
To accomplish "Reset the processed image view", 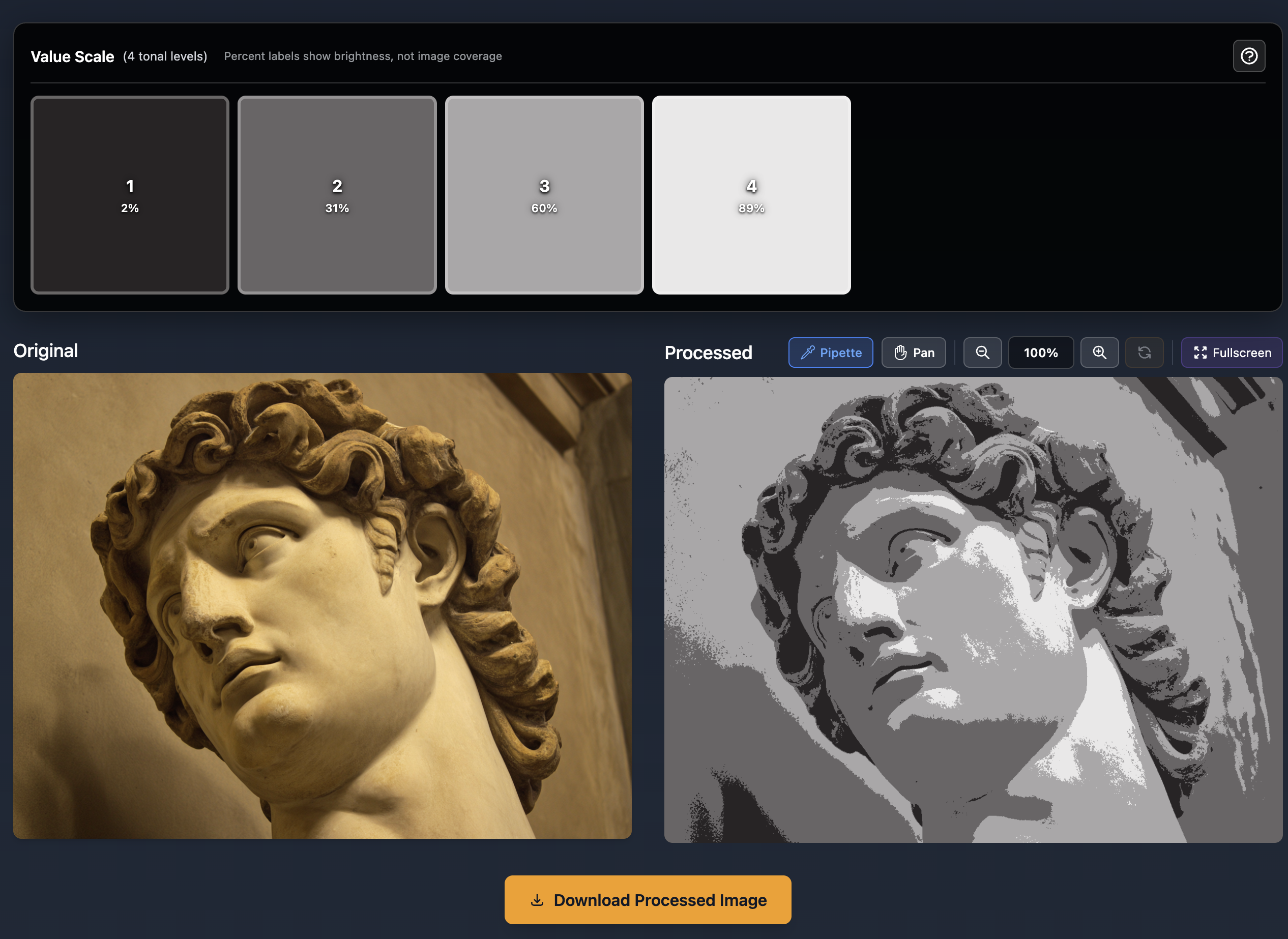I will click(1144, 353).
